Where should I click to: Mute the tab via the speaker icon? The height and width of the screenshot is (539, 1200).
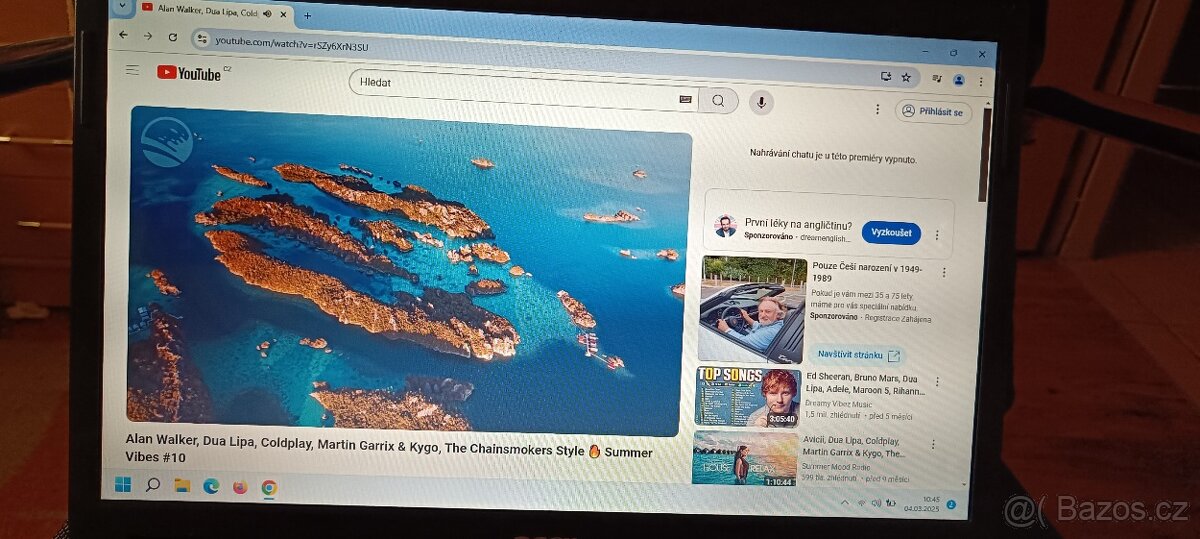pos(268,13)
